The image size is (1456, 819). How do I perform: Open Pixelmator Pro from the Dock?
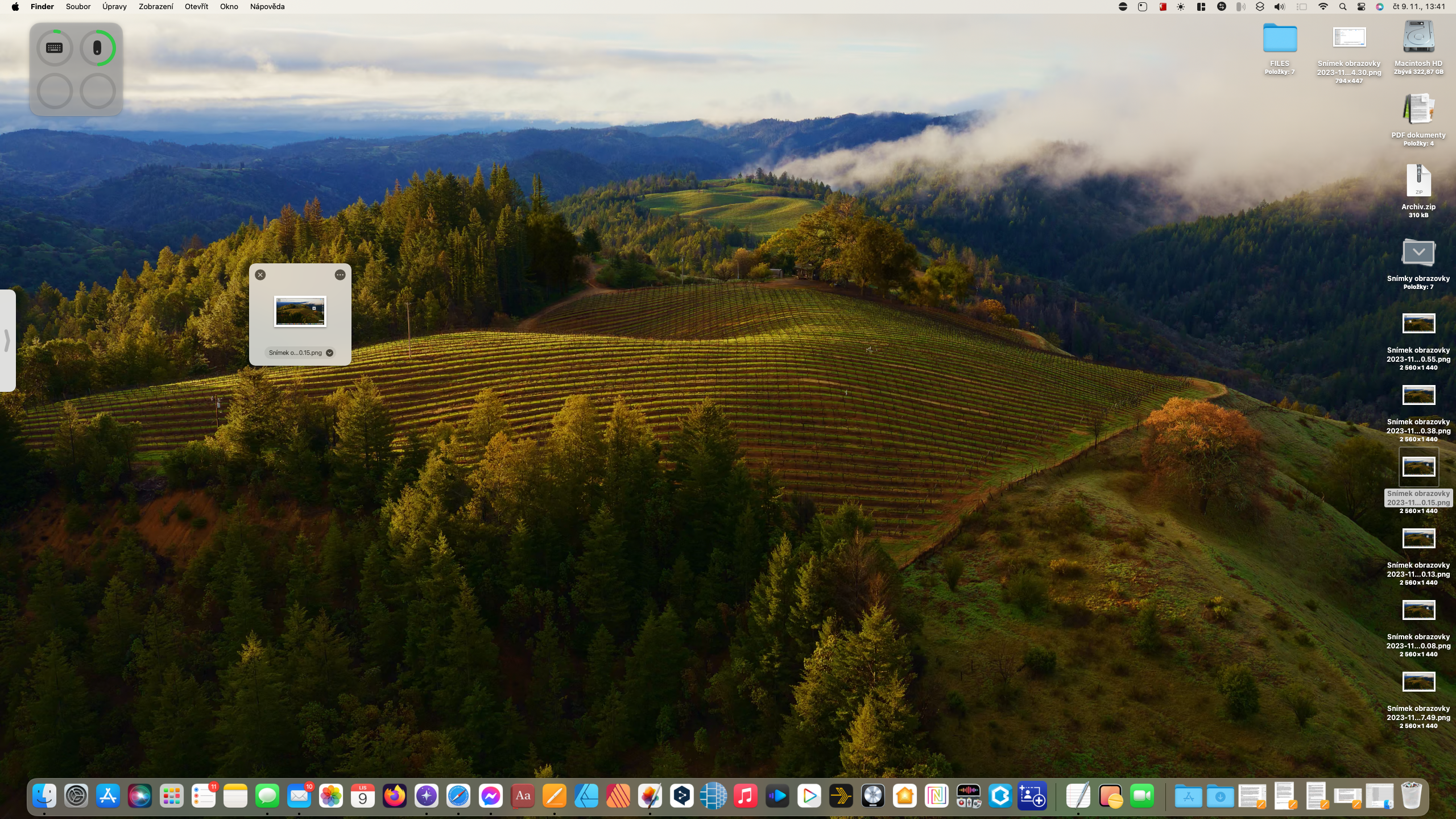click(x=650, y=796)
